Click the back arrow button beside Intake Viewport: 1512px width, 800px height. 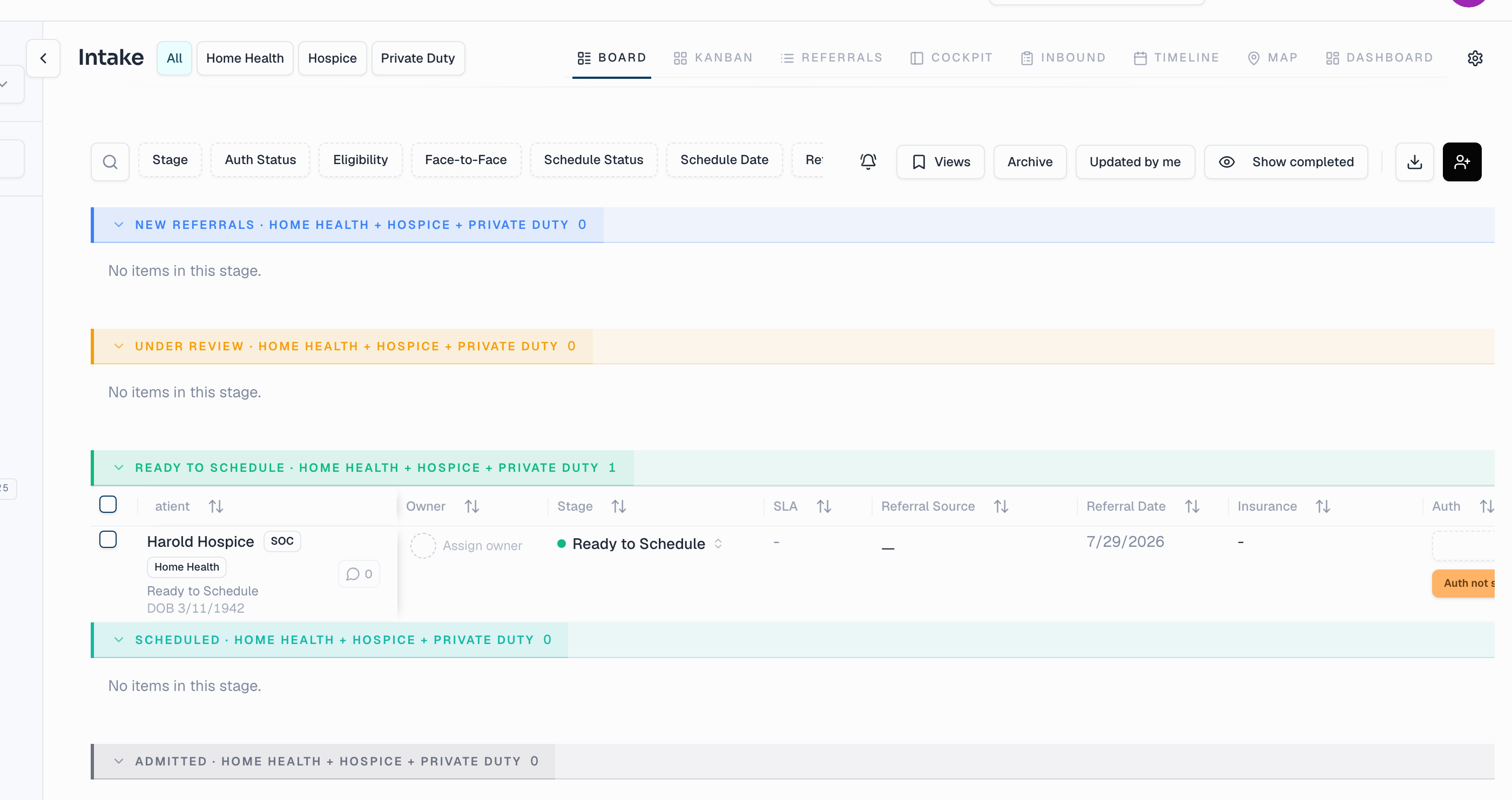click(43, 58)
